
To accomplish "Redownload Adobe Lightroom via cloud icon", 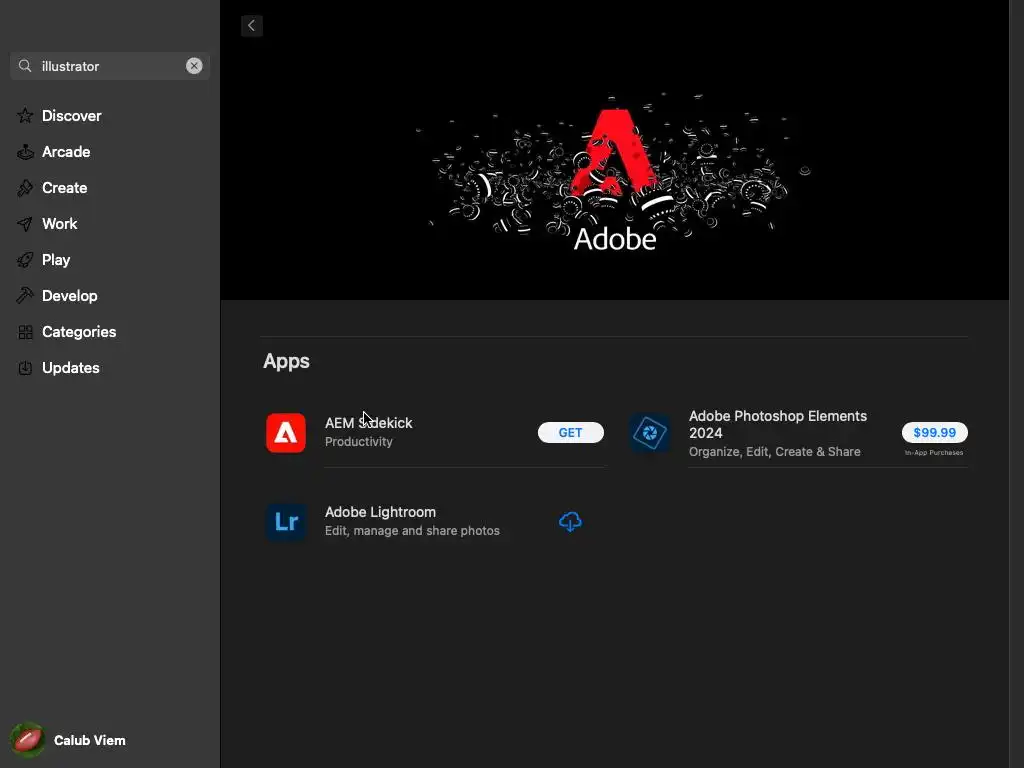I will click(x=570, y=522).
